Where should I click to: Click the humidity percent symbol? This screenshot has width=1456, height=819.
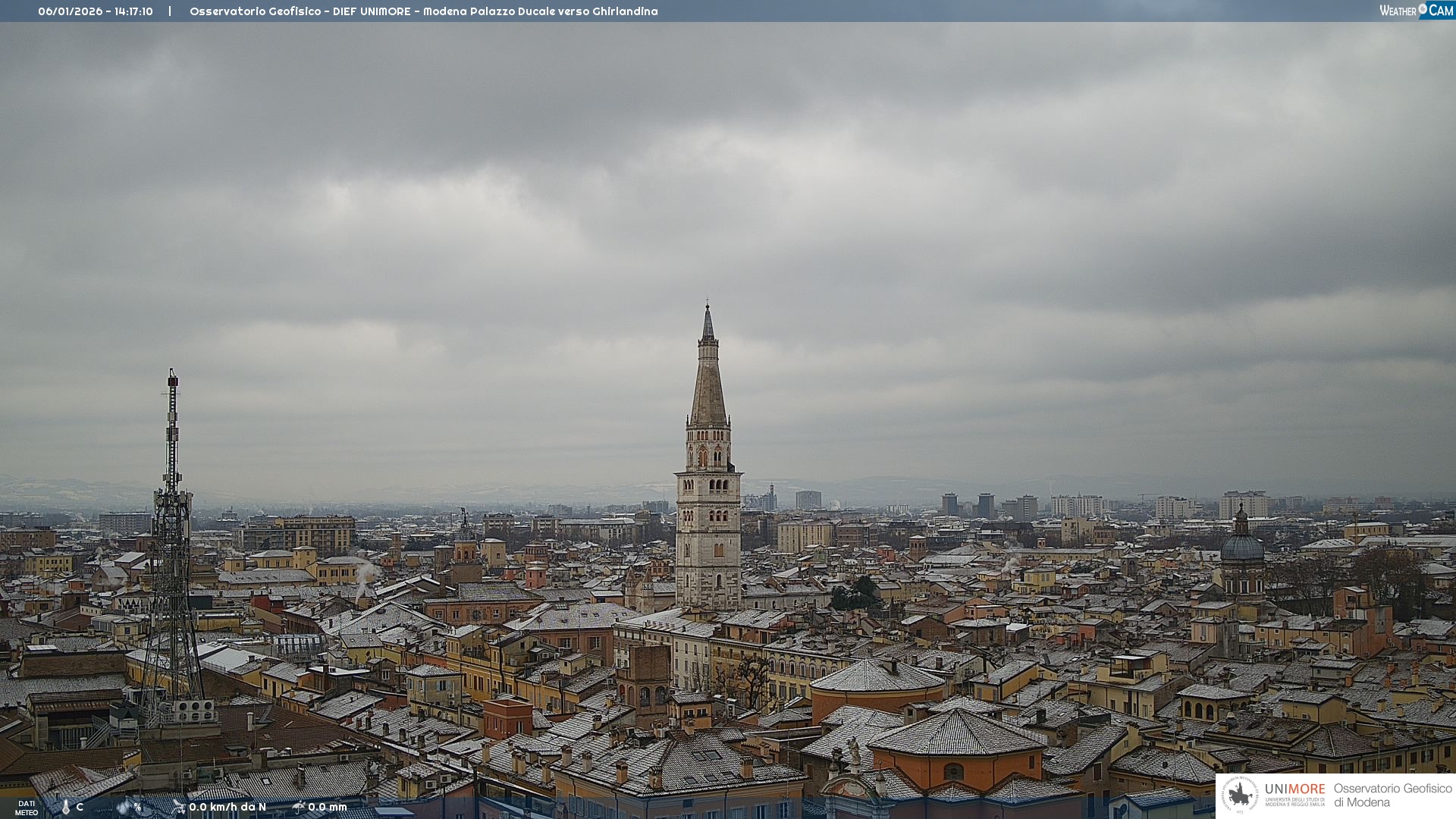(x=137, y=807)
